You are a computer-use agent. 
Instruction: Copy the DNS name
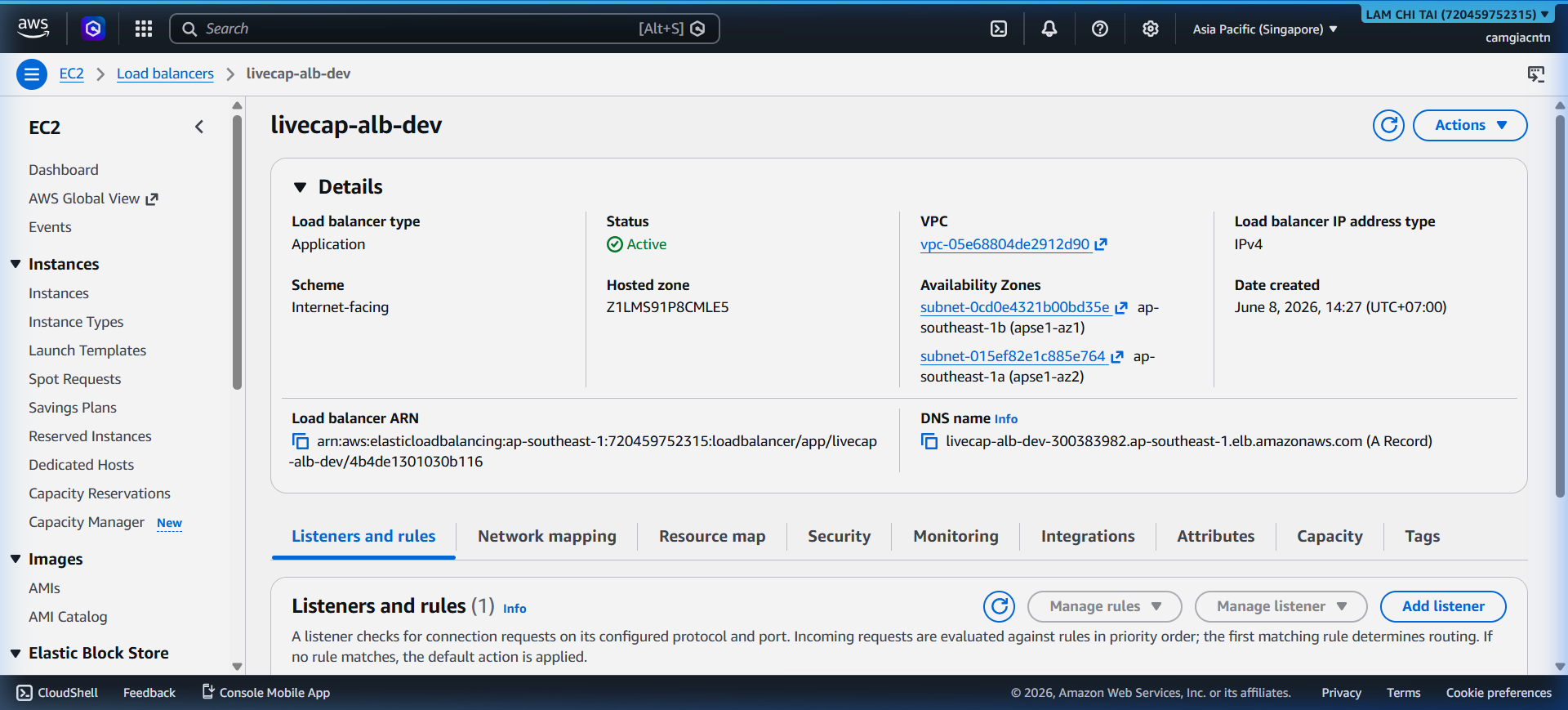point(929,441)
